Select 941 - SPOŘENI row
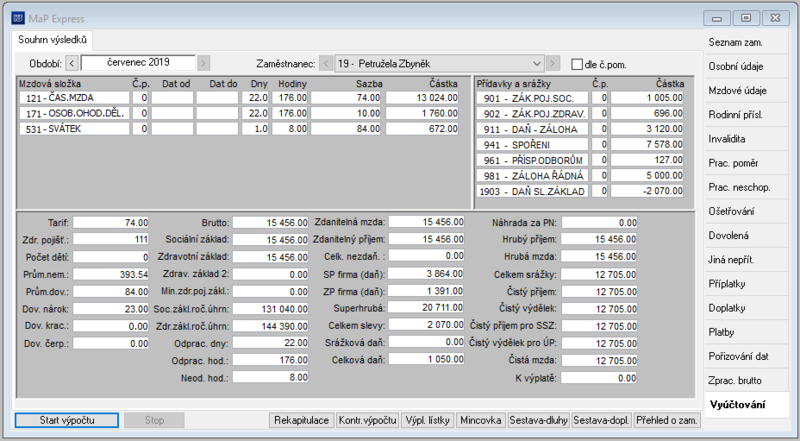This screenshot has width=800, height=441. (x=533, y=144)
